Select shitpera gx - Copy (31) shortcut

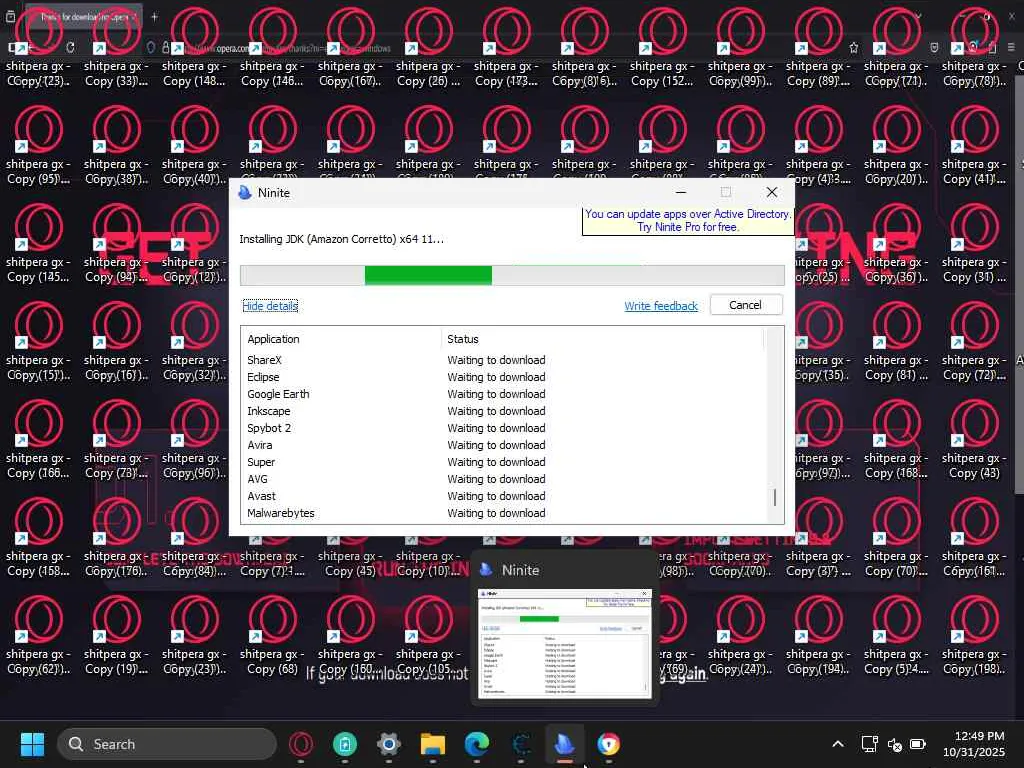coord(974,243)
